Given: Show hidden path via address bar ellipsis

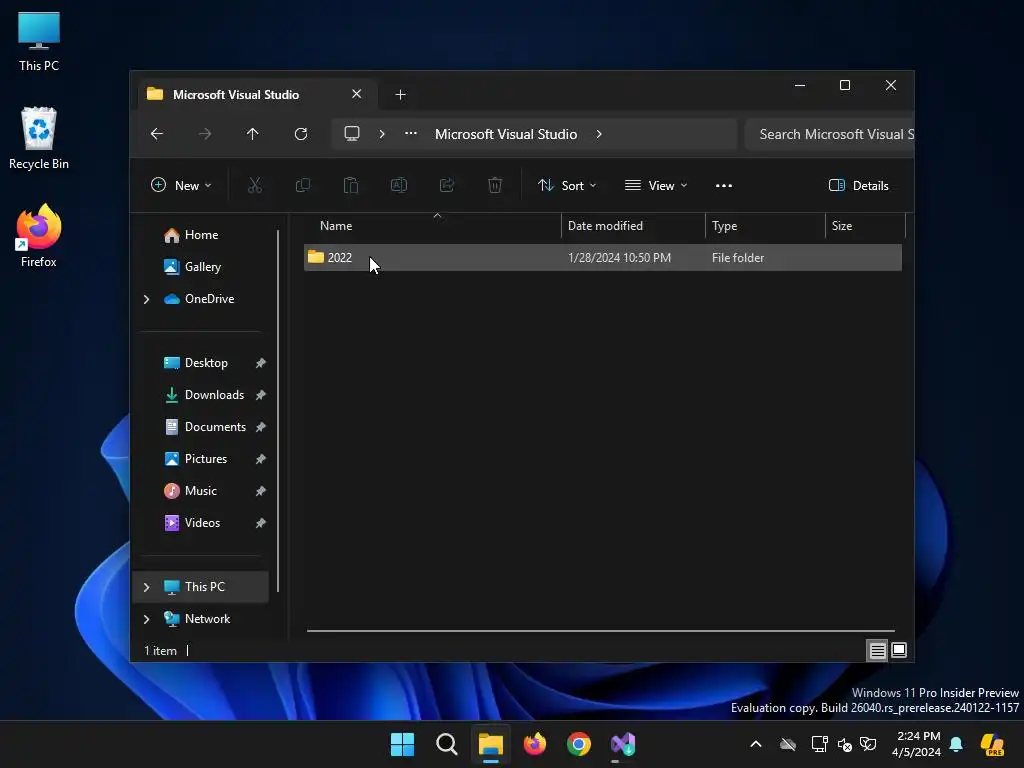Looking at the screenshot, I should point(411,133).
